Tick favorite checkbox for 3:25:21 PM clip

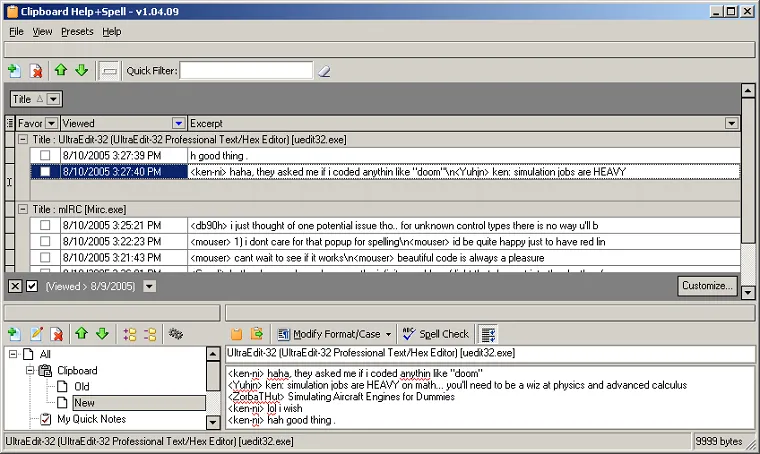45,225
